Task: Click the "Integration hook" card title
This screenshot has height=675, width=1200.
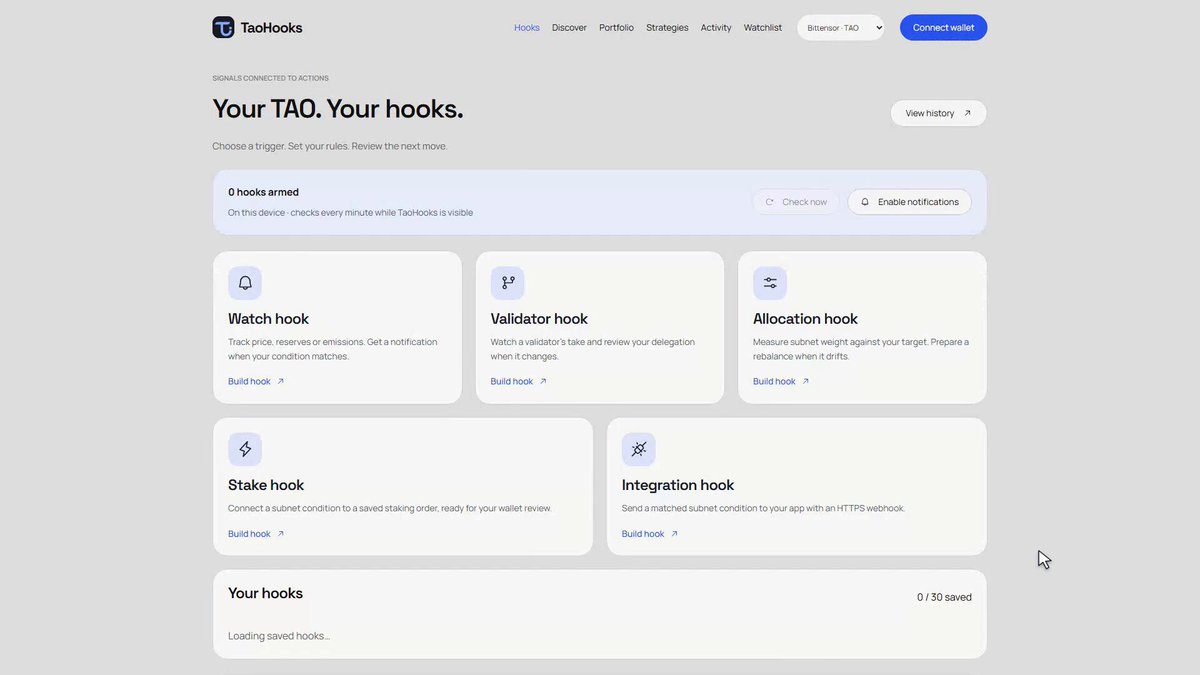Action: (x=678, y=485)
